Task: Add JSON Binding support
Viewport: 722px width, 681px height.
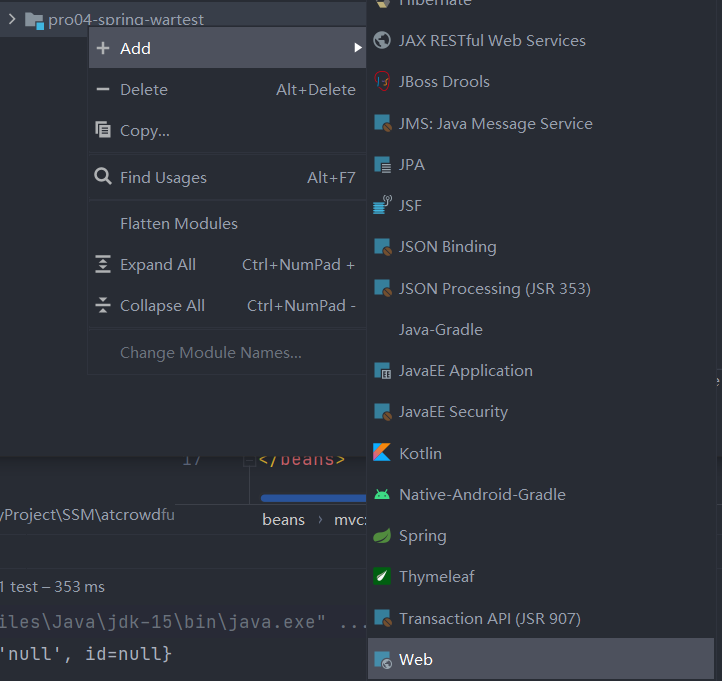Action: point(541,247)
